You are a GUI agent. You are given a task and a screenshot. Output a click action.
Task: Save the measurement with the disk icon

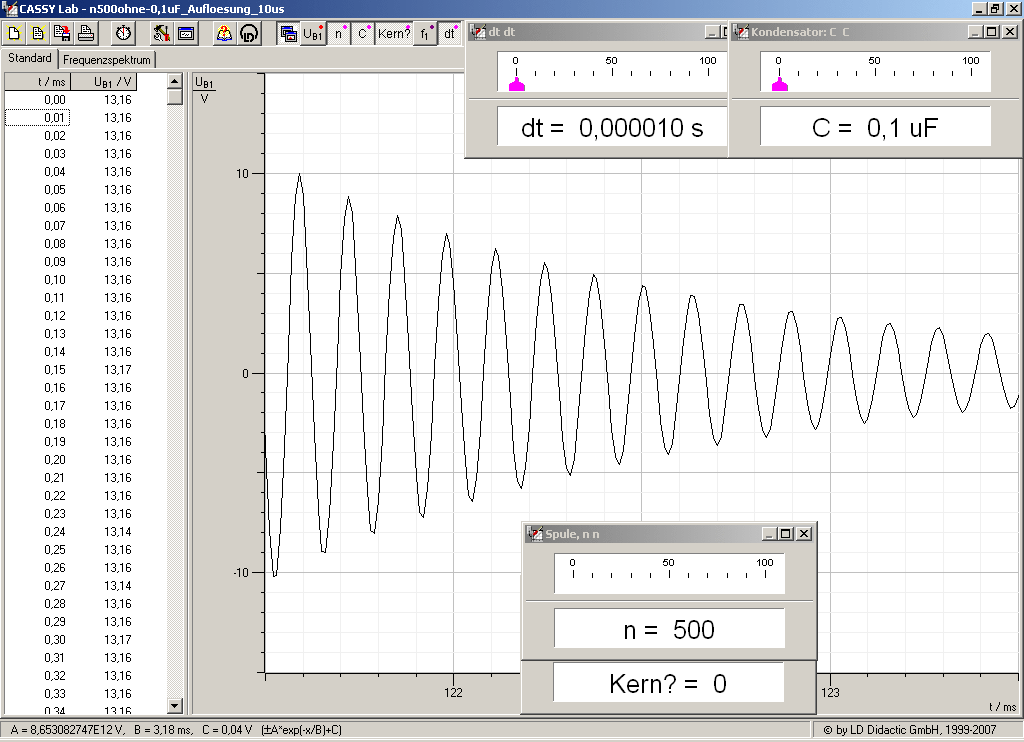pyautogui.click(x=62, y=33)
